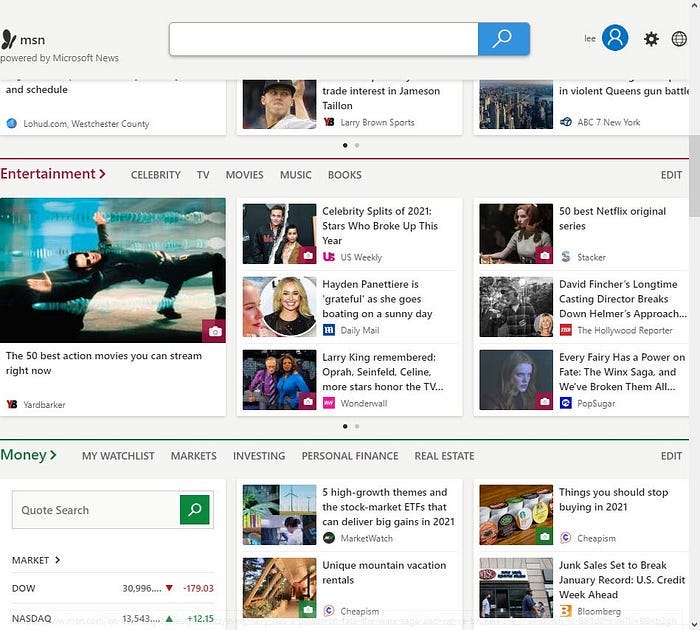Click the MSN butterfly logo
The height and width of the screenshot is (630, 700).
pyautogui.click(x=8, y=39)
